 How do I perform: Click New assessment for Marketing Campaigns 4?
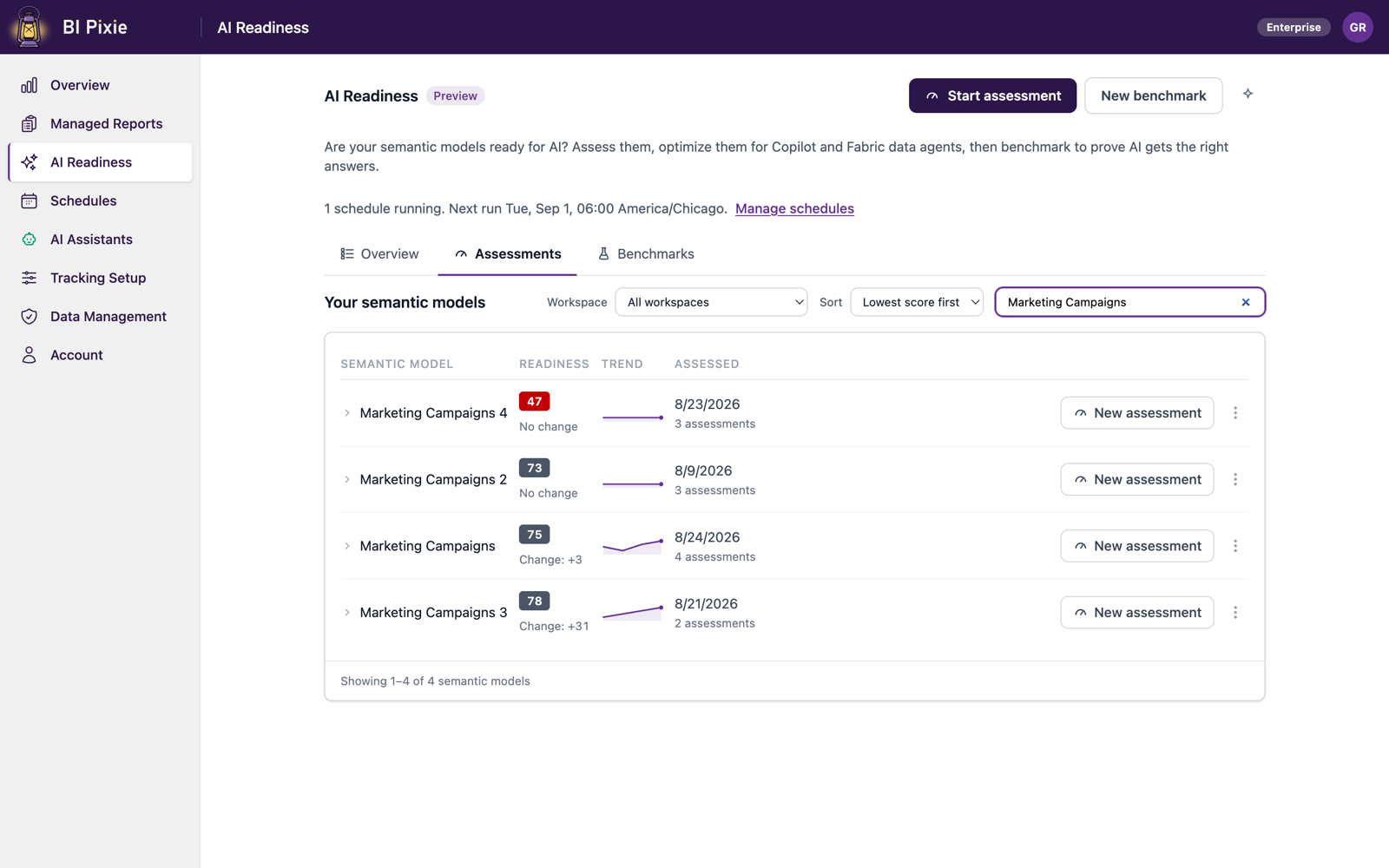point(1137,413)
